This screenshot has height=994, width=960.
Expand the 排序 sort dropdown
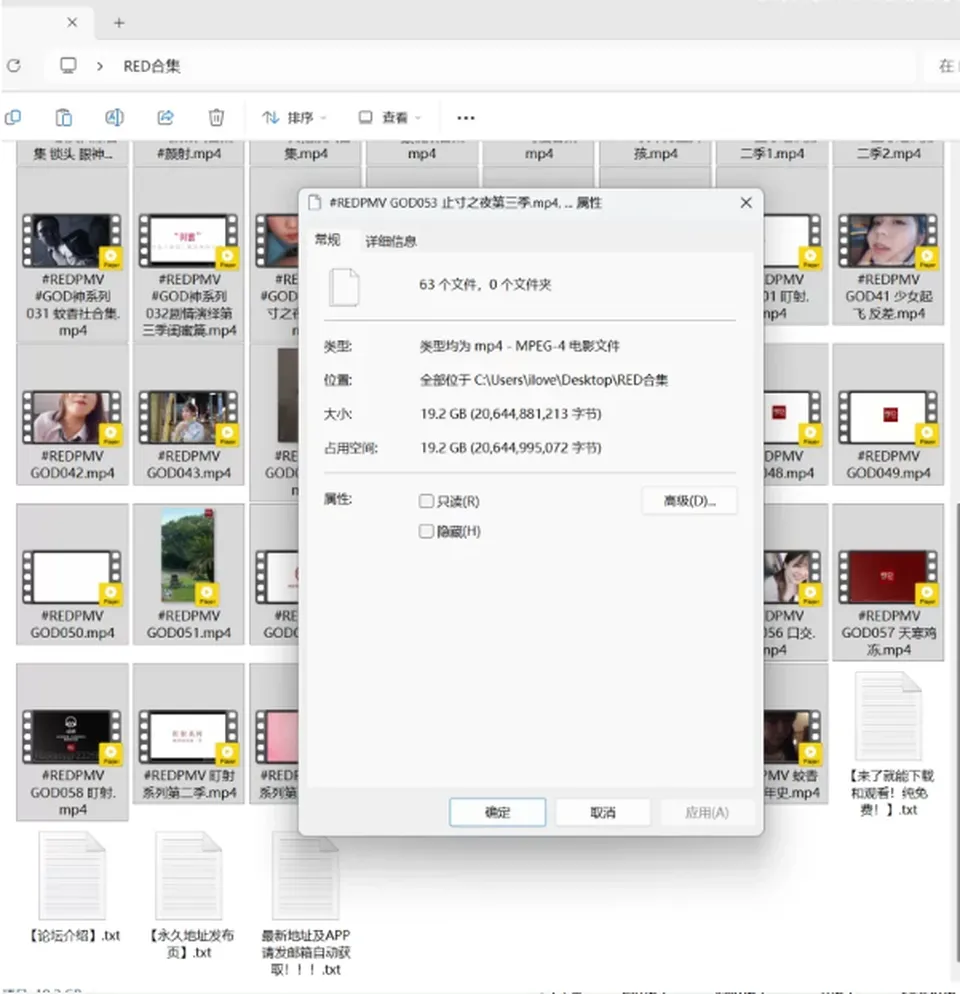(295, 117)
